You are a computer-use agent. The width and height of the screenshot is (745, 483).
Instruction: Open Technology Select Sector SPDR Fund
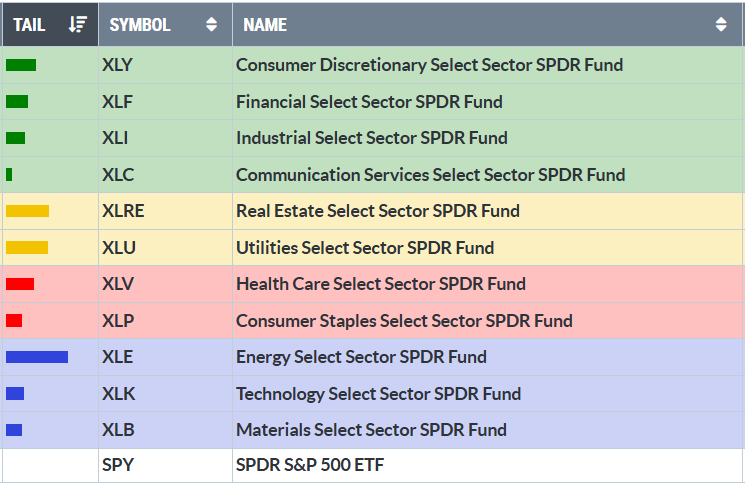(x=378, y=394)
